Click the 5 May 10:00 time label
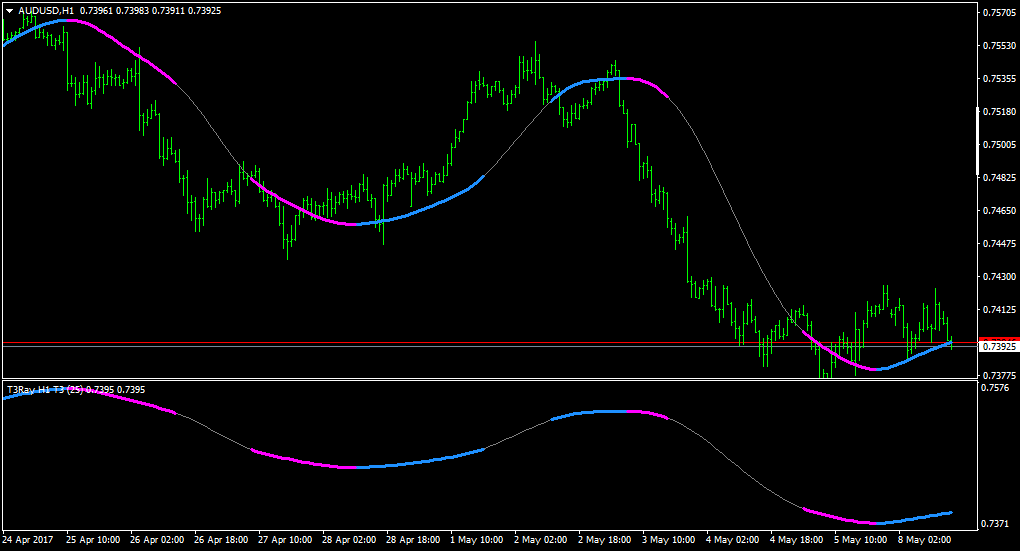 (861, 540)
